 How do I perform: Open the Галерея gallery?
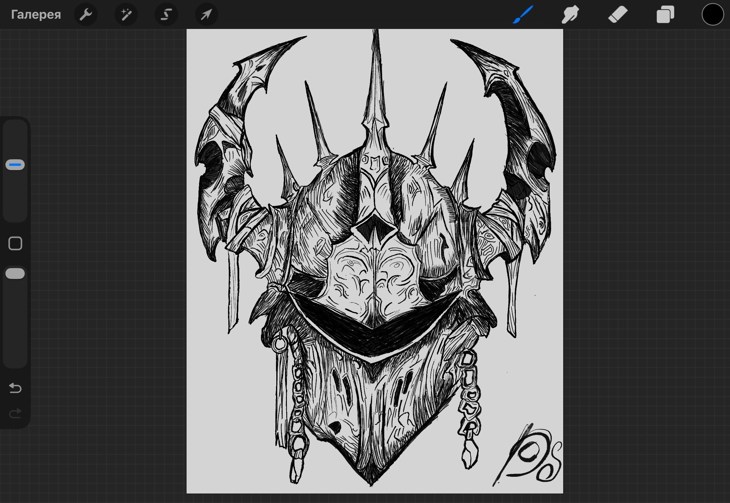tap(36, 14)
